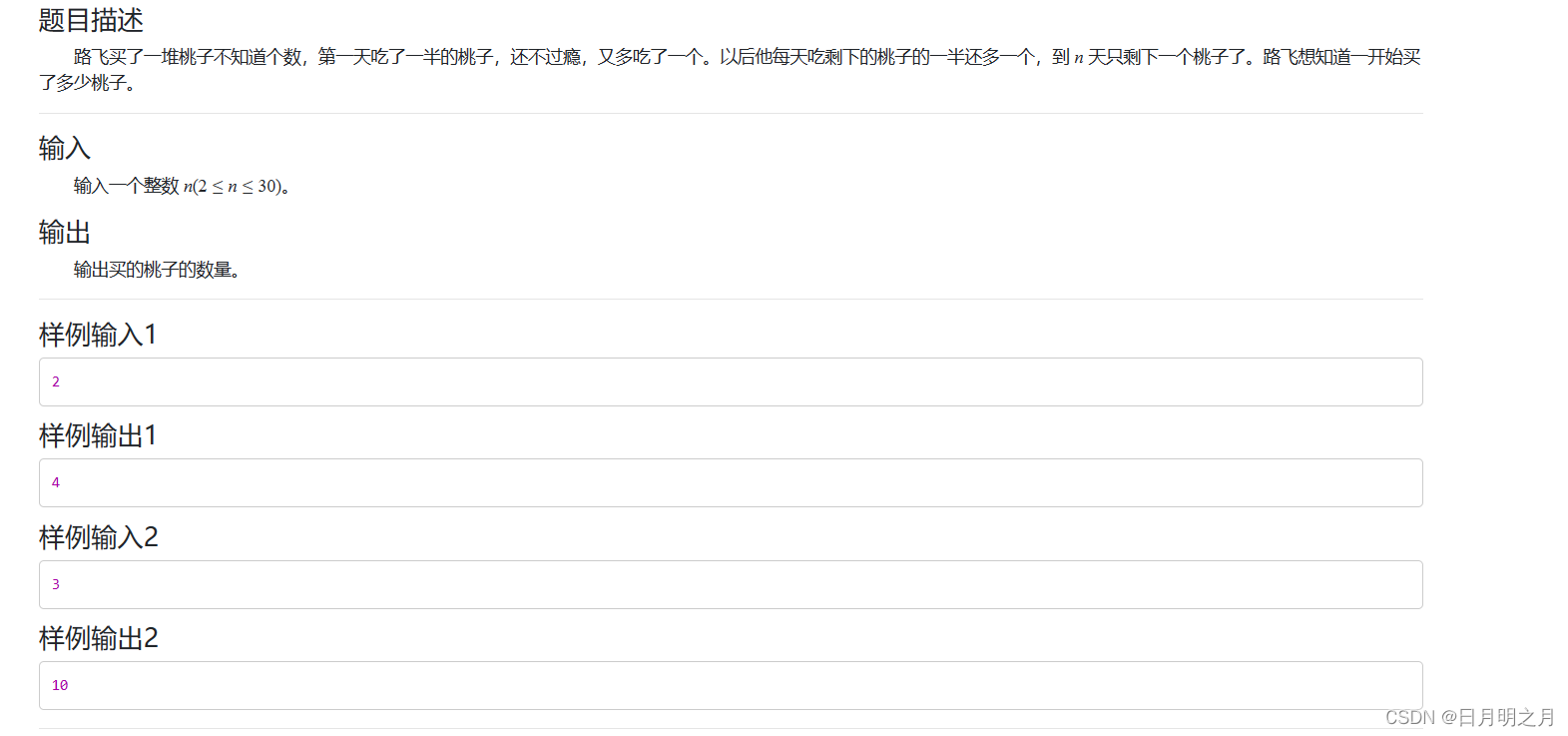Screen dimensions: 1568x736
Task: Click the 输入 section heading
Action: pyautogui.click(x=65, y=149)
